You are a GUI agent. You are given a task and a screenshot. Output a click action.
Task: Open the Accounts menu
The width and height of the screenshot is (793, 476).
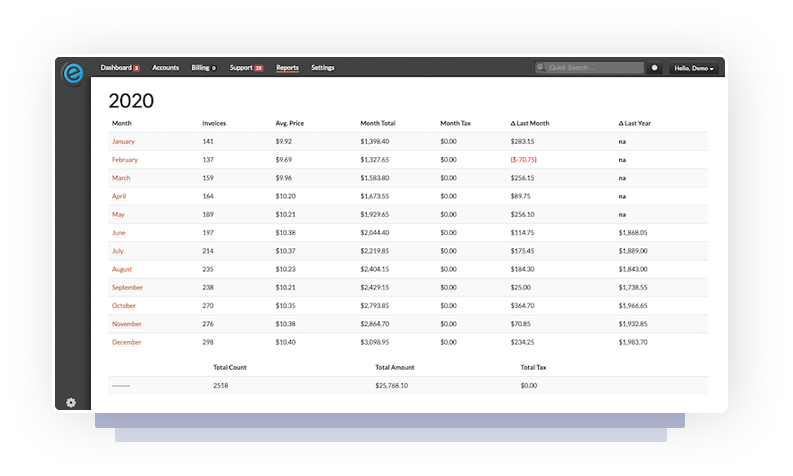[x=165, y=67]
